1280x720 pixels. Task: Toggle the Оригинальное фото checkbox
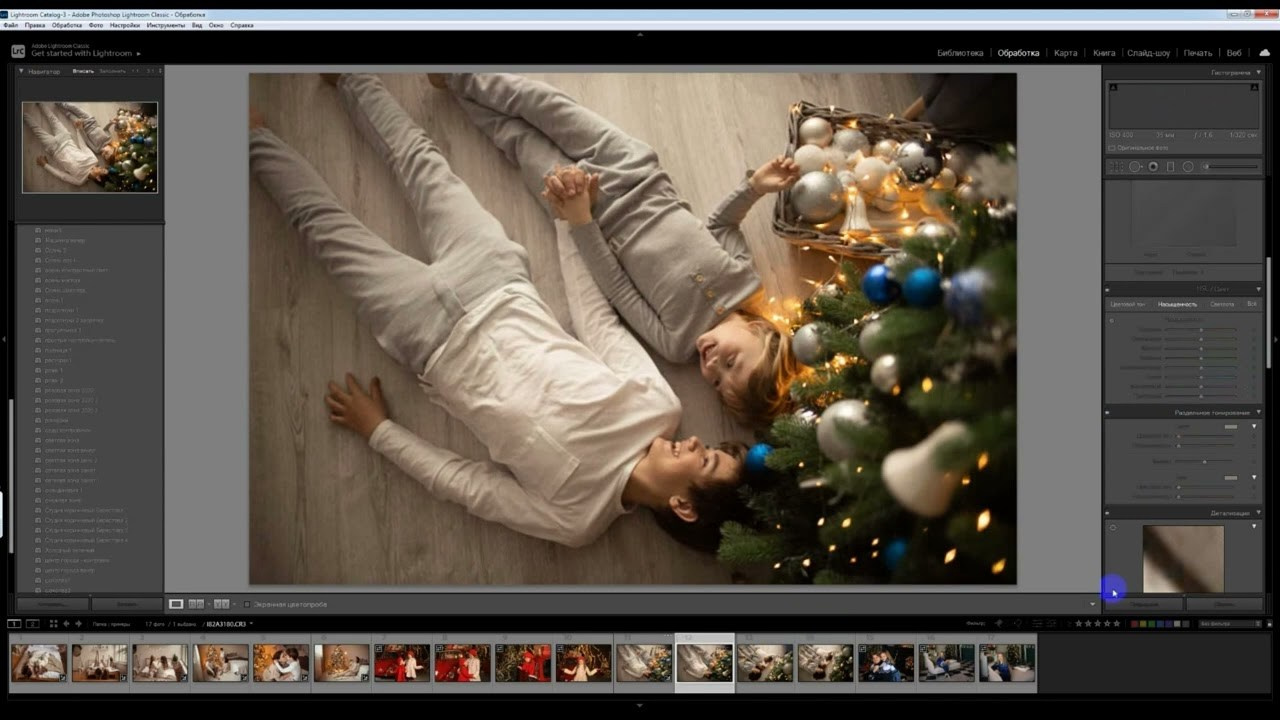1111,148
